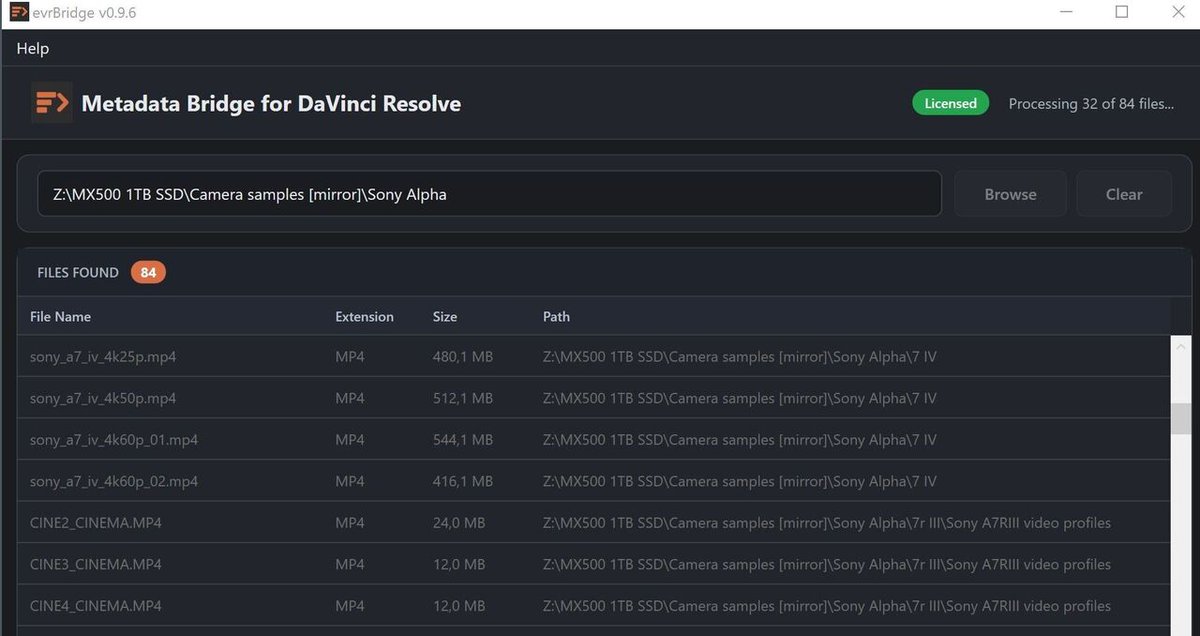Click the 480,1 MB size cell

(x=462, y=356)
